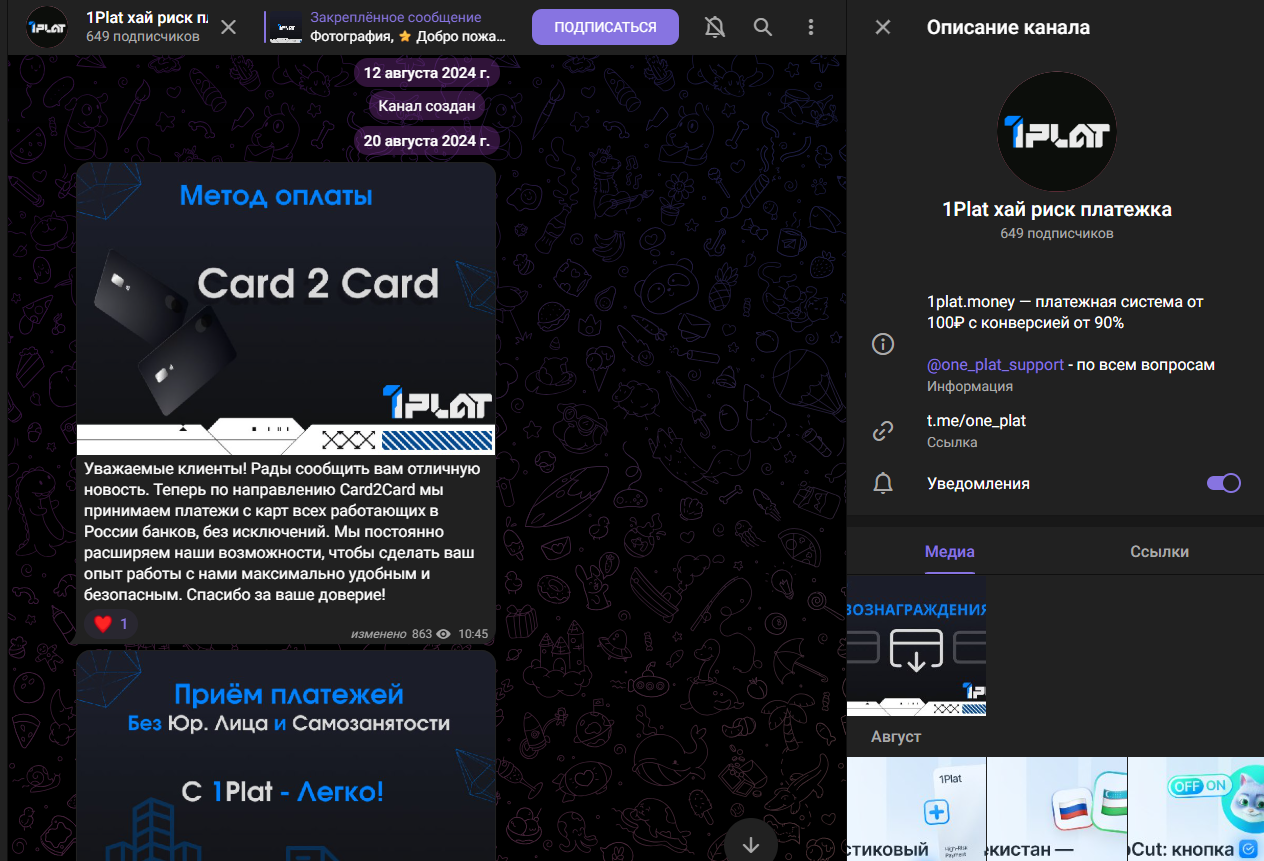This screenshot has height=861, width=1264.
Task: Mute channel with the crossed bell icon
Action: click(715, 27)
